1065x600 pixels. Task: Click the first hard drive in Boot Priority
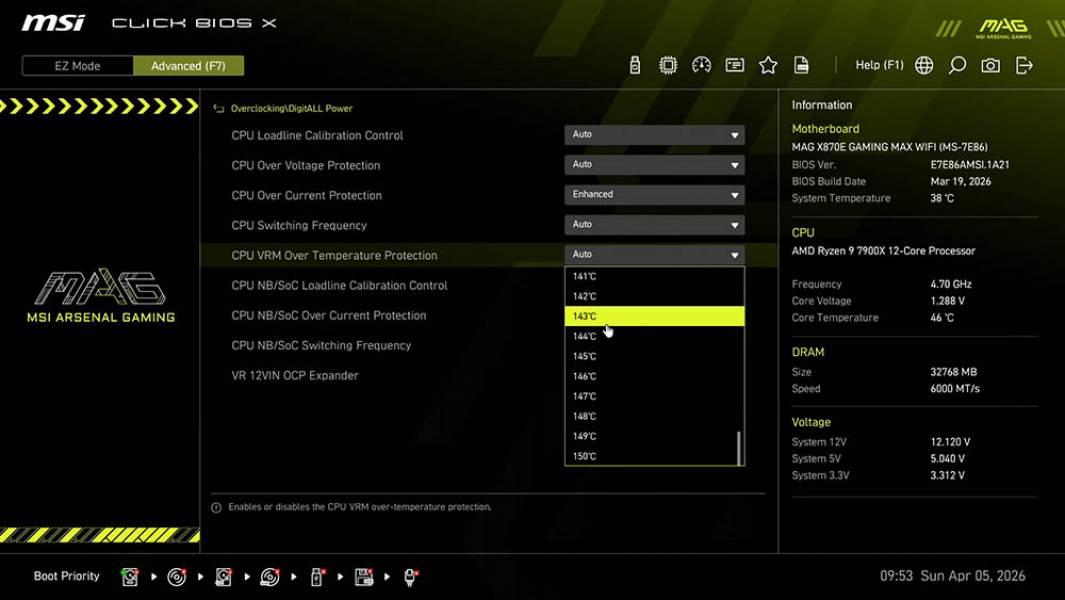tap(130, 576)
